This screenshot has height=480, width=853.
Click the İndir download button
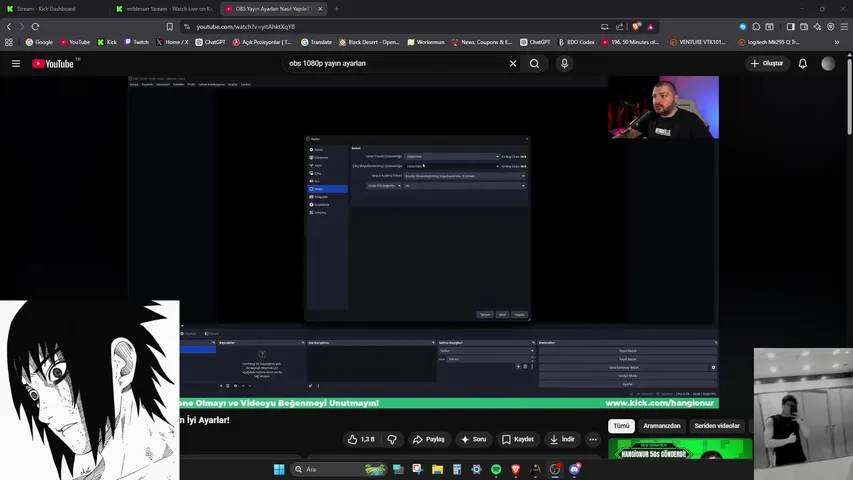(563, 439)
